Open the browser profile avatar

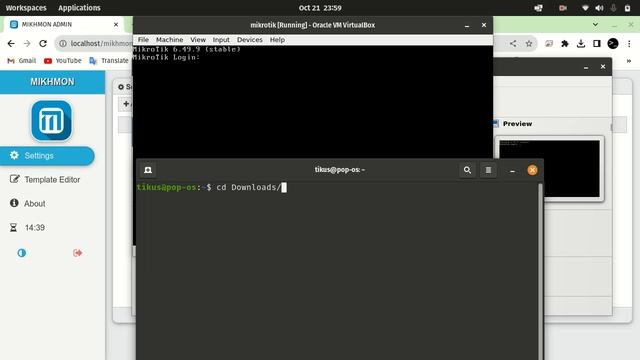tap(613, 43)
